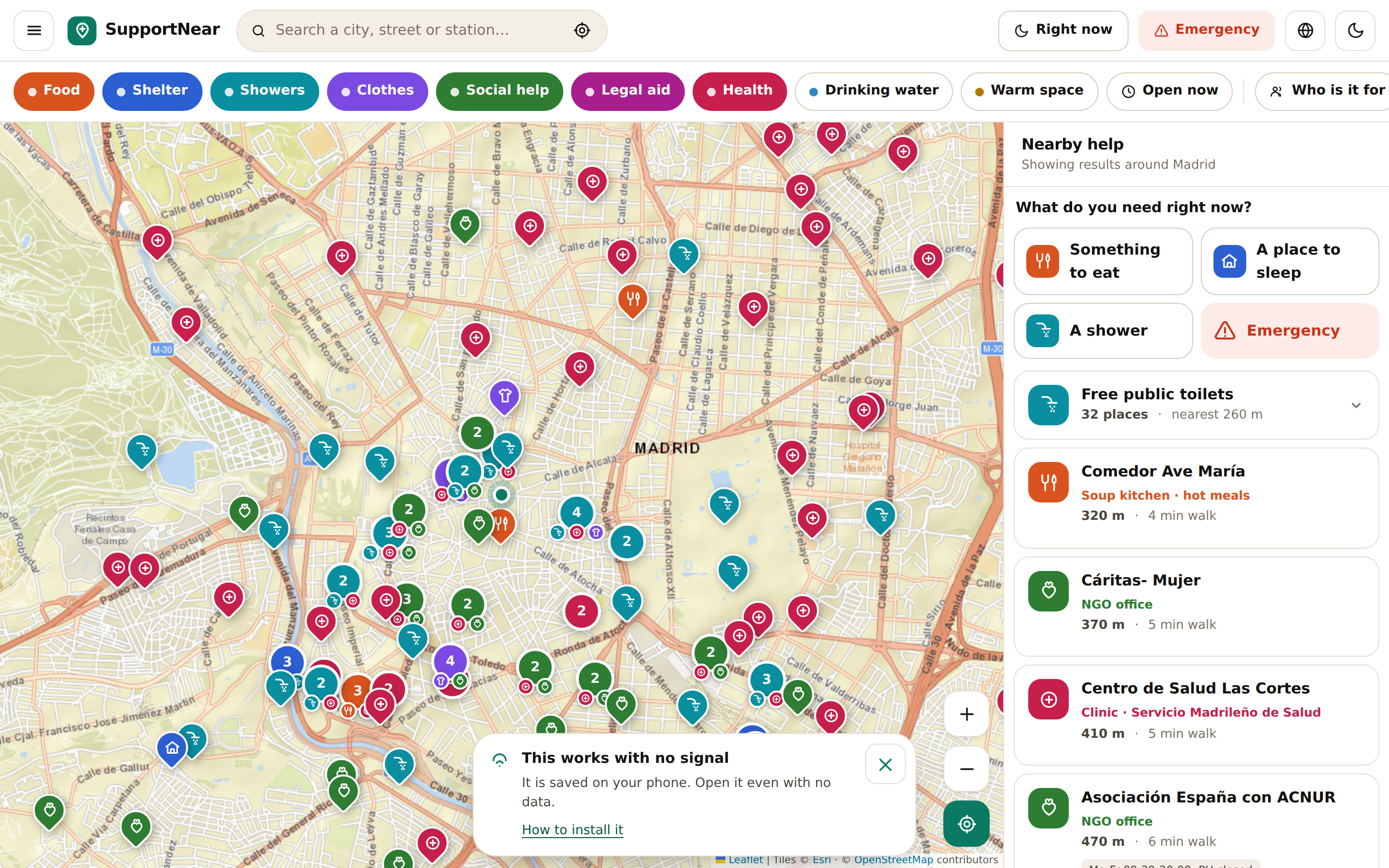Toggle the Legal aid filter
Image resolution: width=1389 pixels, height=868 pixels.
tap(628, 91)
